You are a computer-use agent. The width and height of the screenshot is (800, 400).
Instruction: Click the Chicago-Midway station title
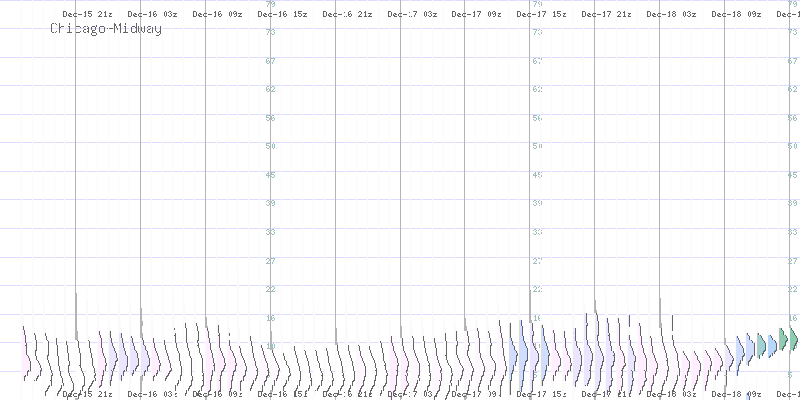[x=106, y=29]
